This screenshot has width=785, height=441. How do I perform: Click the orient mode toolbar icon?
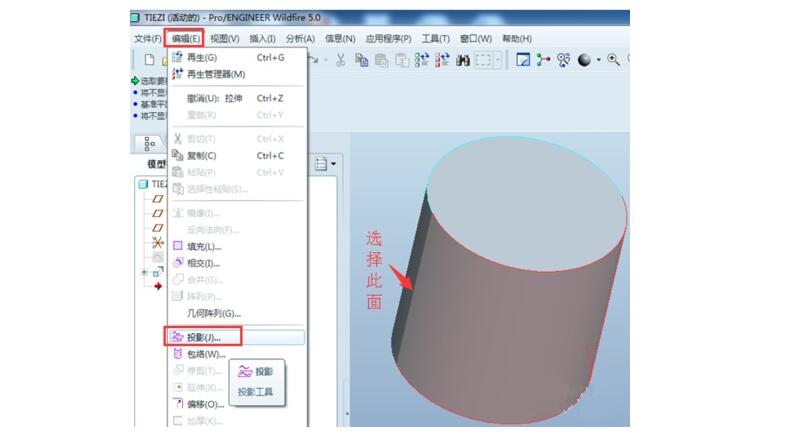[564, 60]
